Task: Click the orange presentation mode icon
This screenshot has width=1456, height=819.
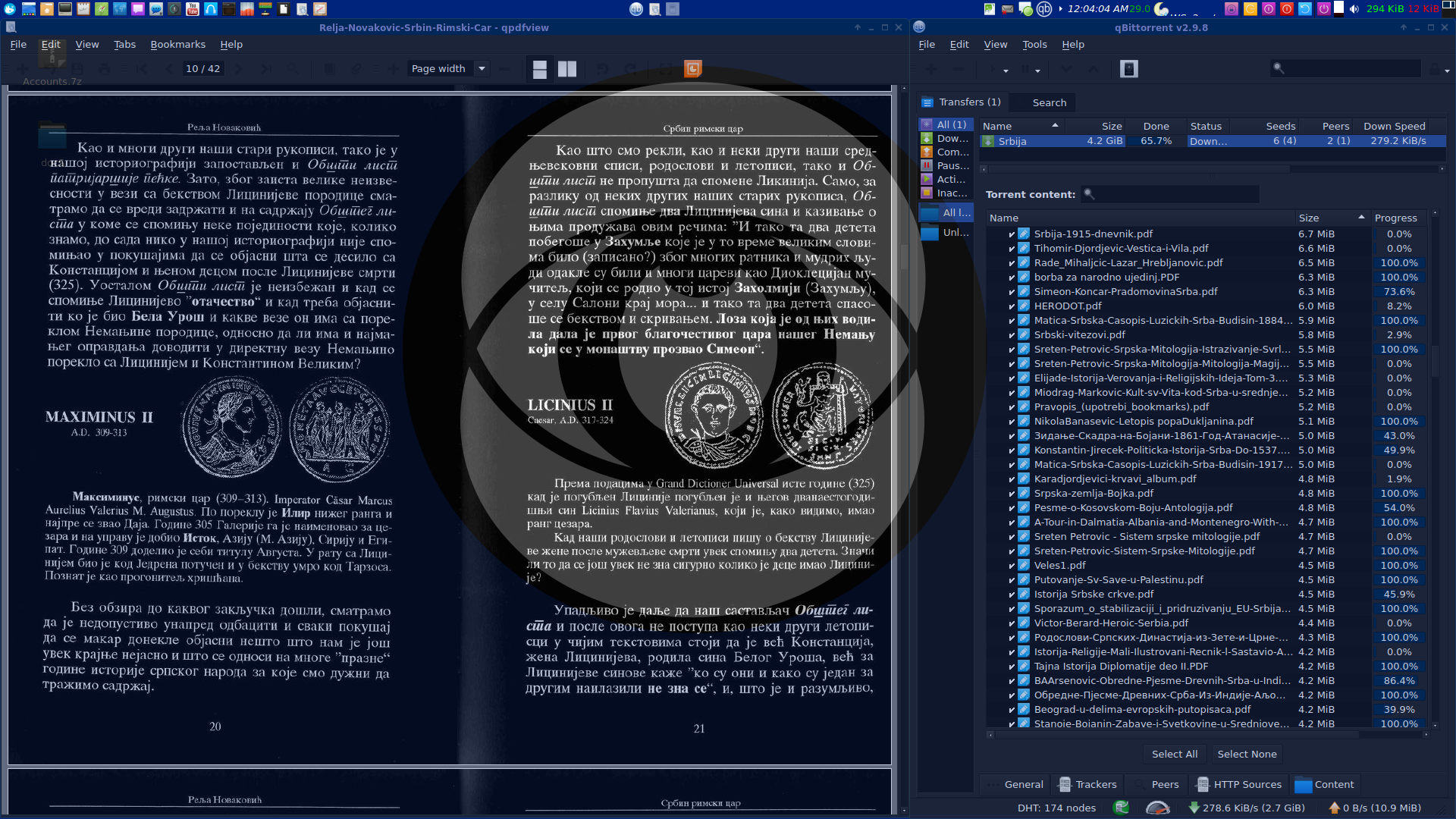Action: pyautogui.click(x=692, y=69)
